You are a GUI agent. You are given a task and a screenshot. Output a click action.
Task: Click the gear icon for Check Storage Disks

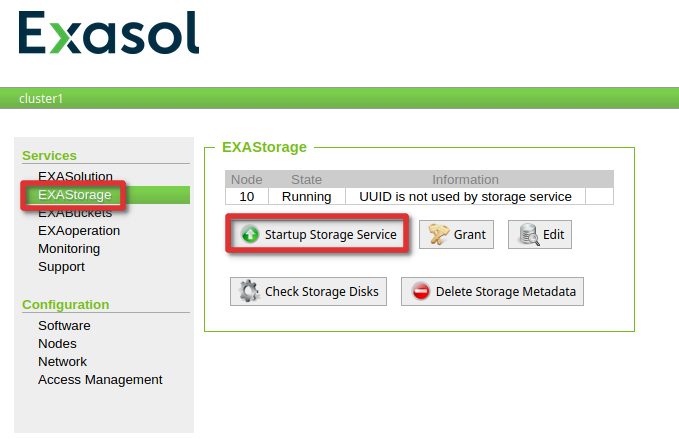[249, 291]
